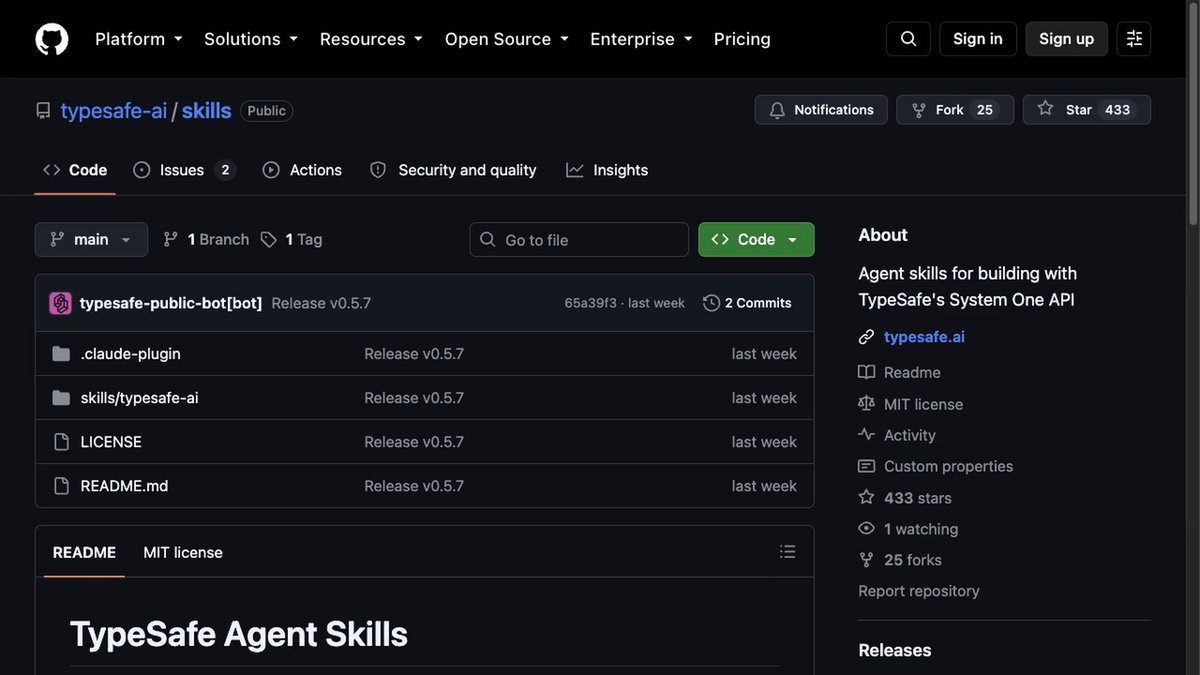Screen dimensions: 1200x675
Task: Open the GitHub home logo
Action: (x=52, y=39)
